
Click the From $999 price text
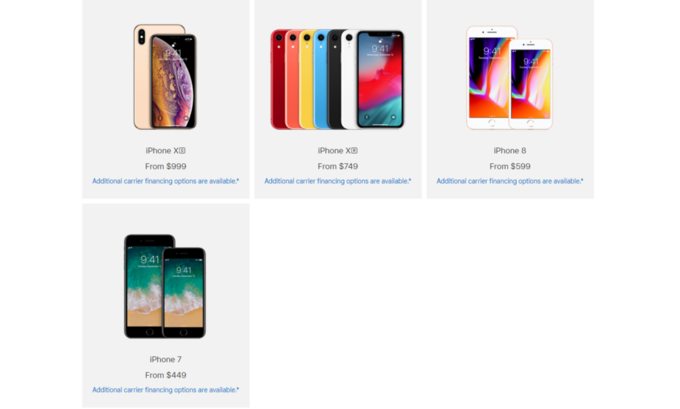tap(166, 166)
